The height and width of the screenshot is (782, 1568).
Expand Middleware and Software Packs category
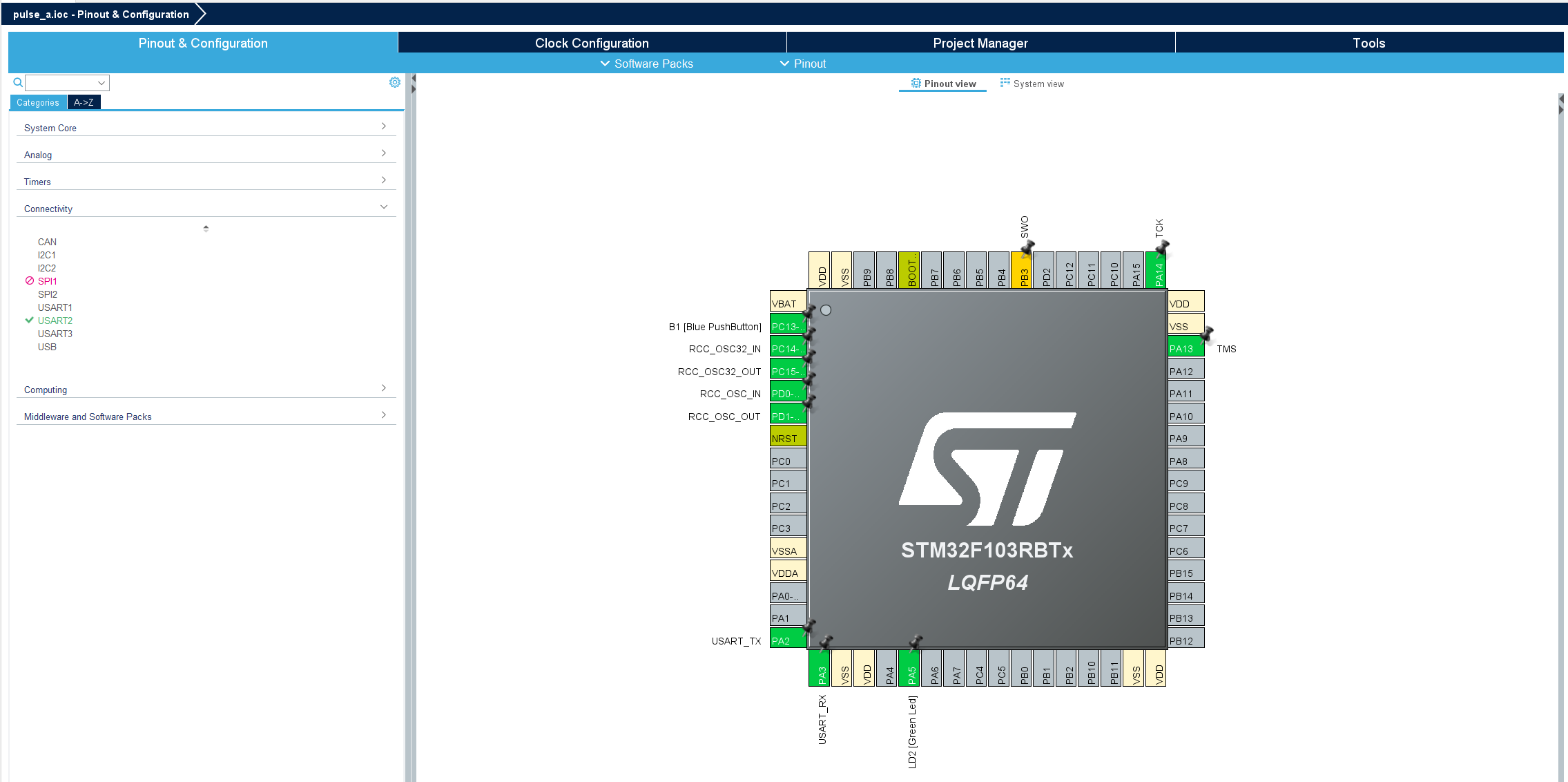(x=206, y=417)
